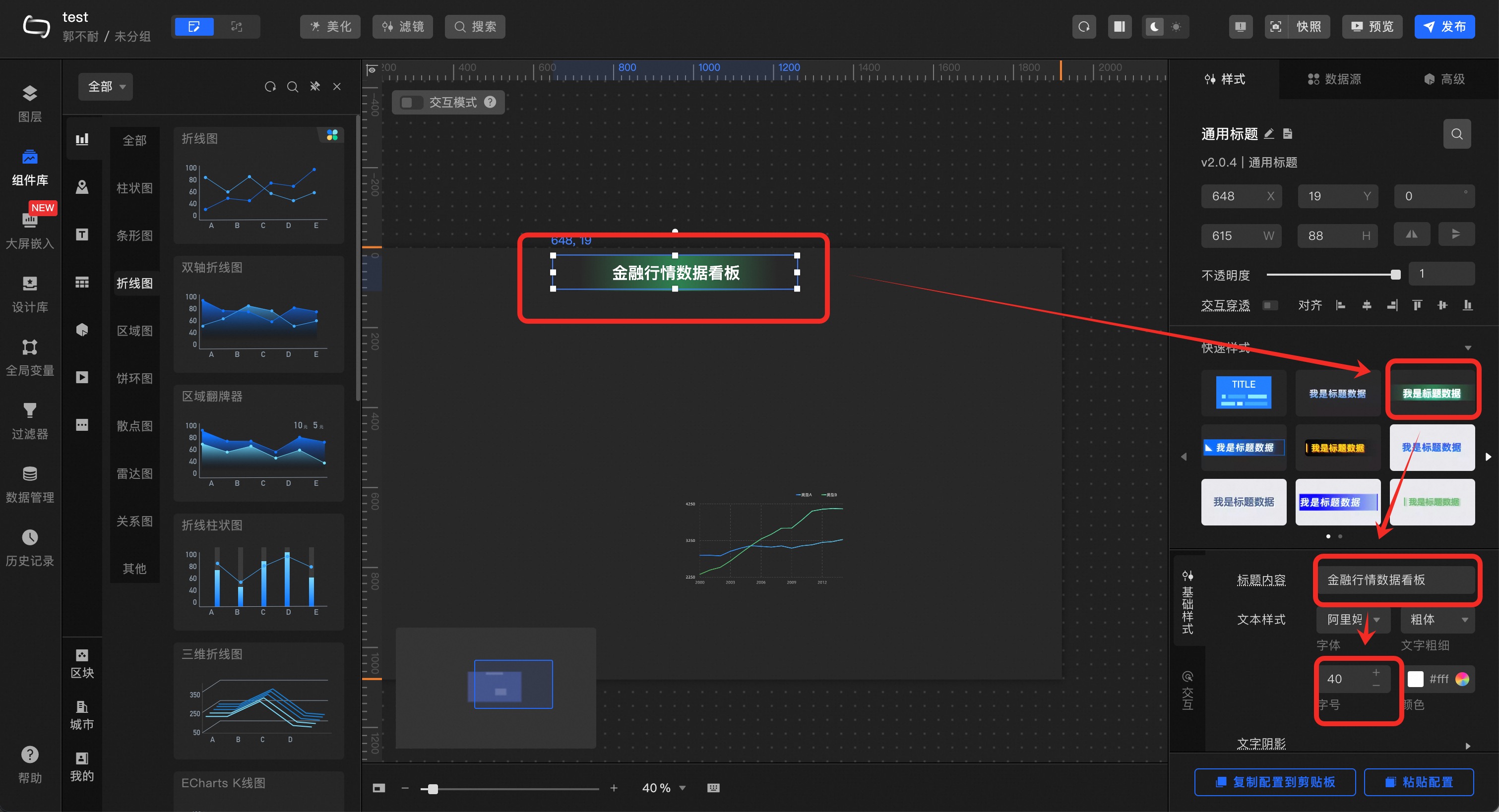1499x812 pixels.
Task: Open the 阿里妈 font family dropdown
Action: click(x=1354, y=620)
